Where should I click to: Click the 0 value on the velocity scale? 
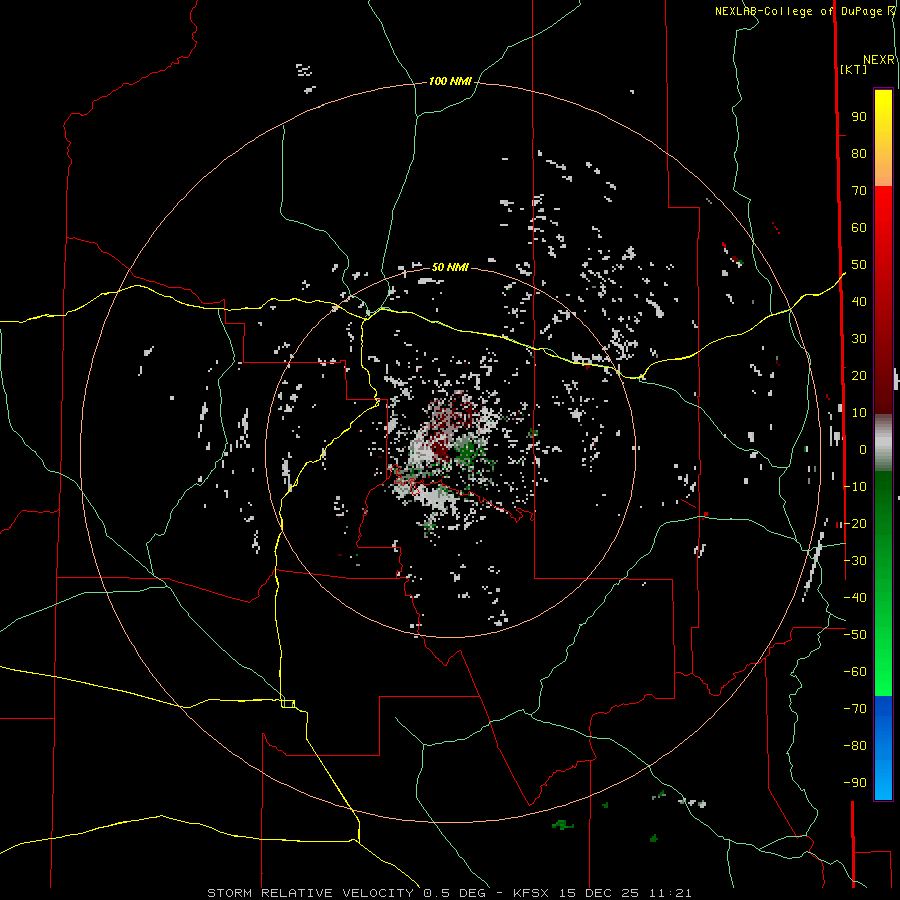(863, 450)
